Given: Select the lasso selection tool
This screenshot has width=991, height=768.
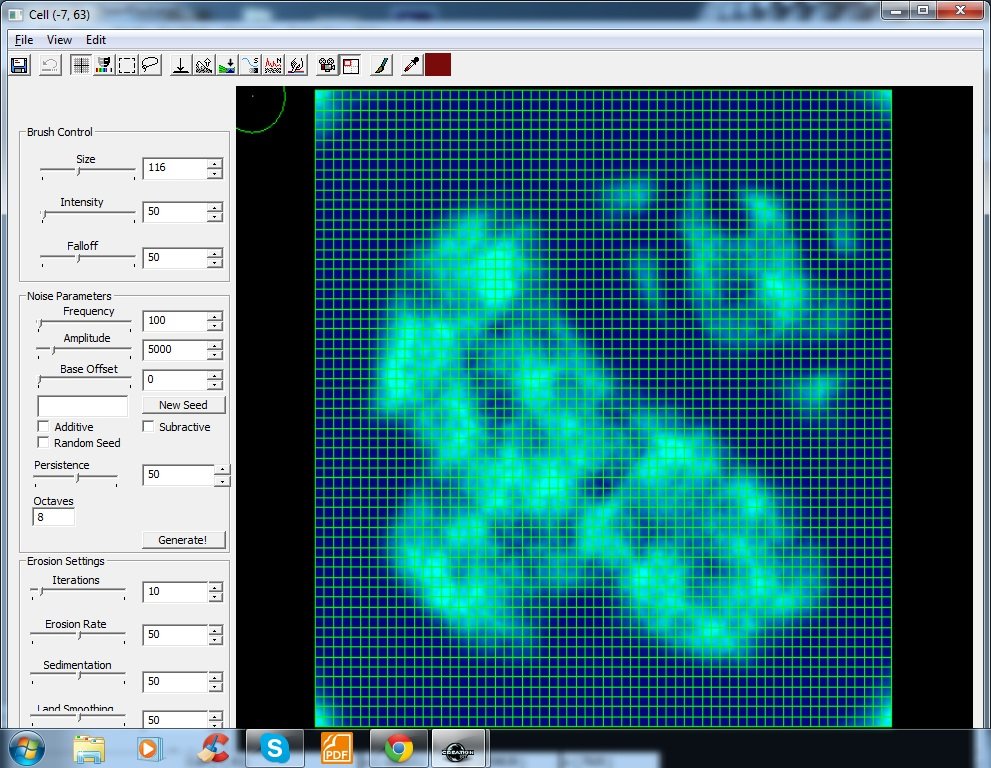Looking at the screenshot, I should tap(150, 65).
